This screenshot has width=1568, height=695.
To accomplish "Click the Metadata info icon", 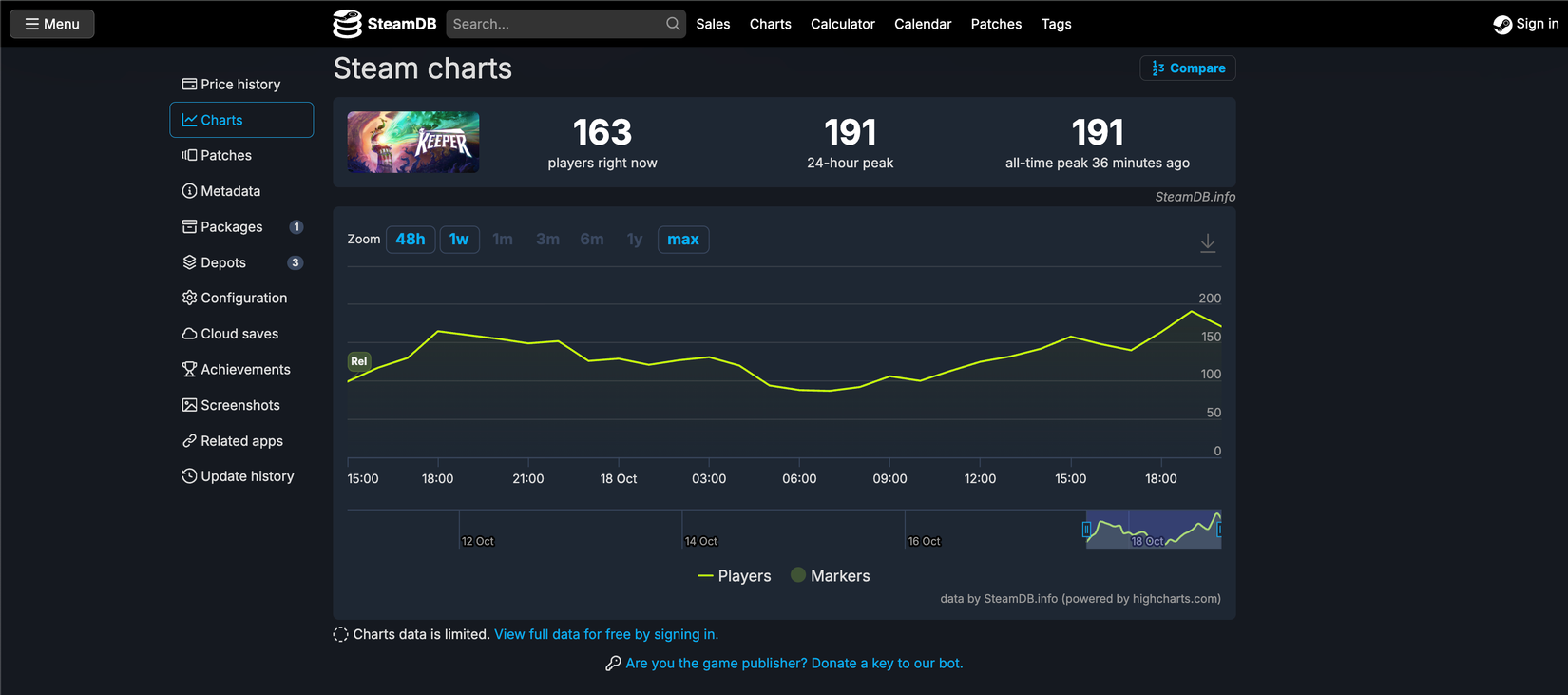I will pos(189,191).
